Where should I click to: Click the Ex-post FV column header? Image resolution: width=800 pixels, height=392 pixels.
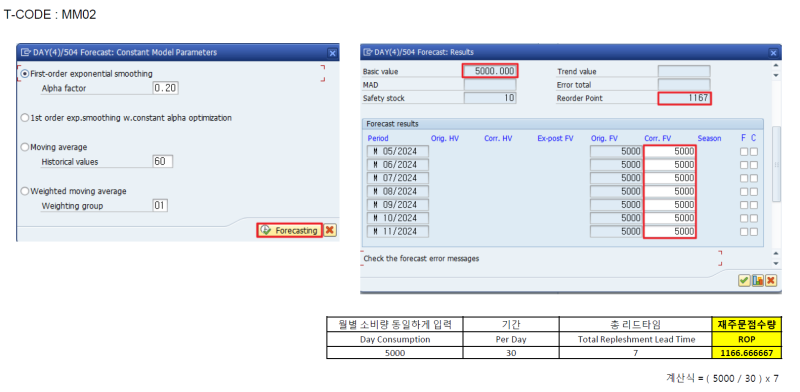[556, 138]
